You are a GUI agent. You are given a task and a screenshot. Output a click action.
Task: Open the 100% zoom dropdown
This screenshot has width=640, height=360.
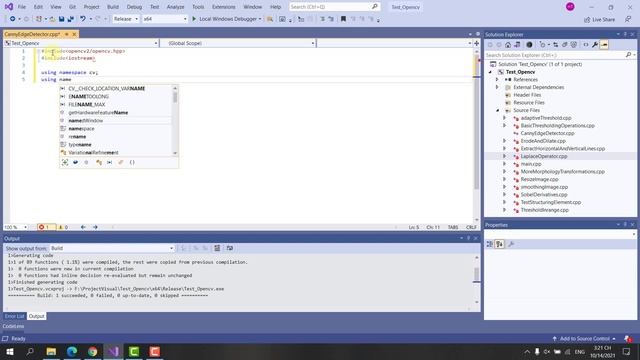coord(16,227)
